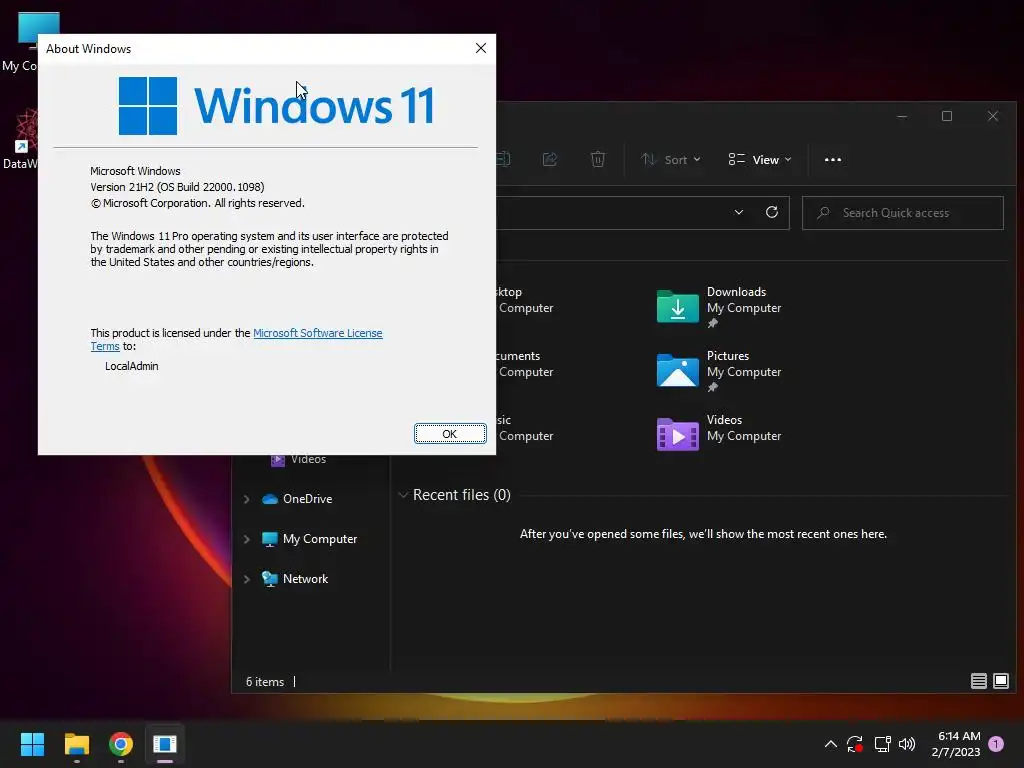Click the winver app taskbar icon

[165, 744]
